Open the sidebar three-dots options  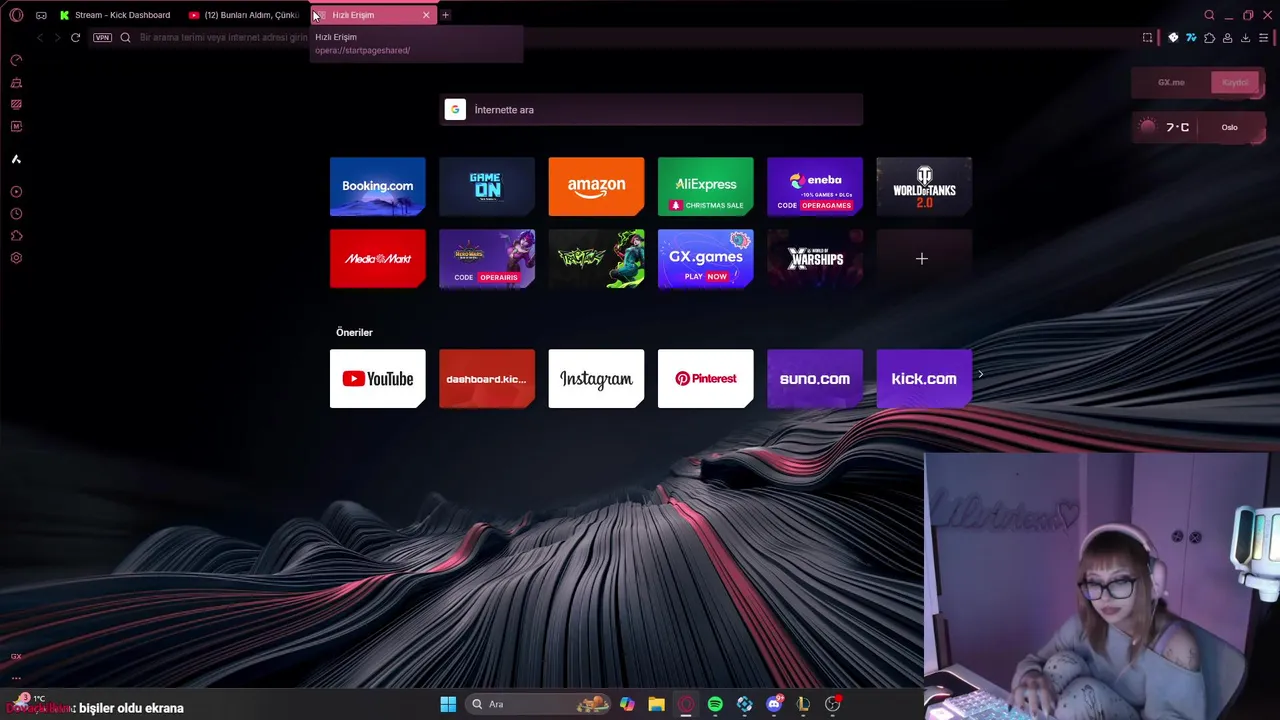(16, 678)
